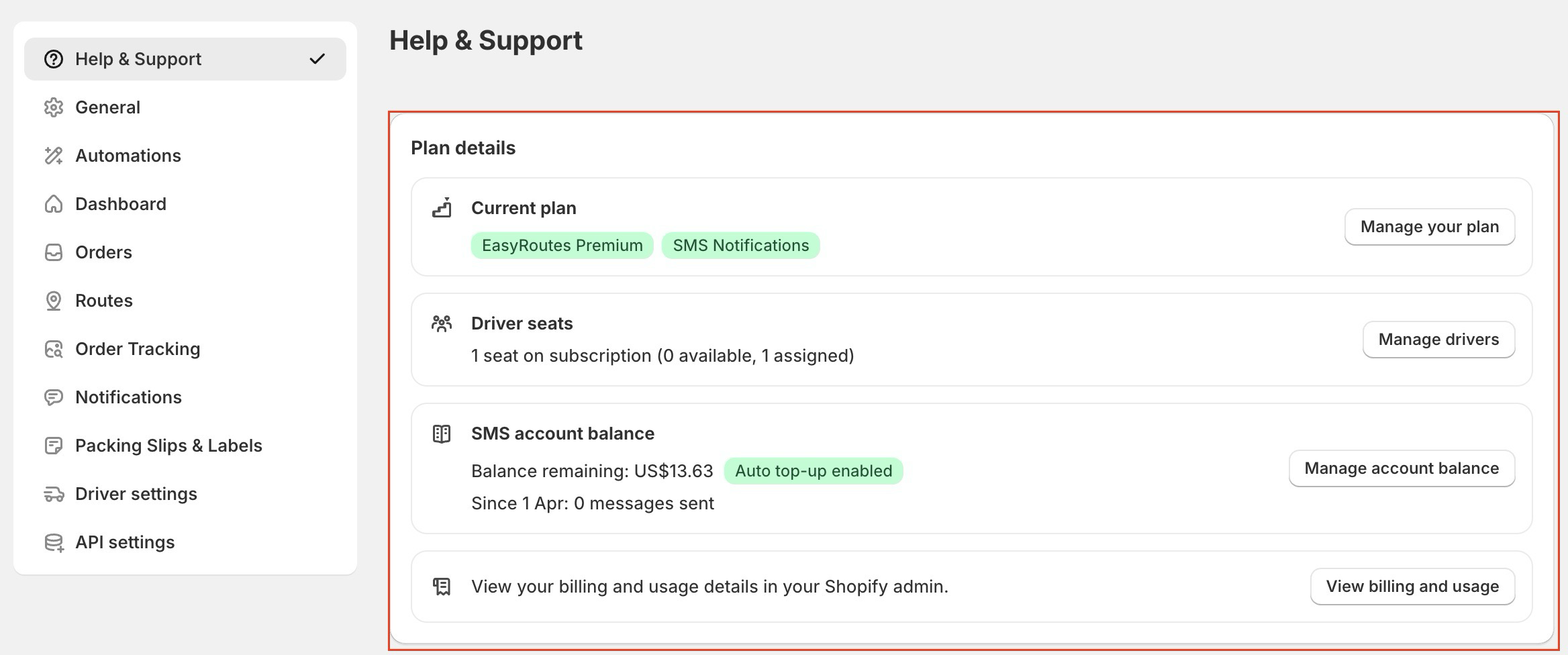Image resolution: width=1568 pixels, height=655 pixels.
Task: Click the Automations magic wand icon
Action: coord(54,156)
